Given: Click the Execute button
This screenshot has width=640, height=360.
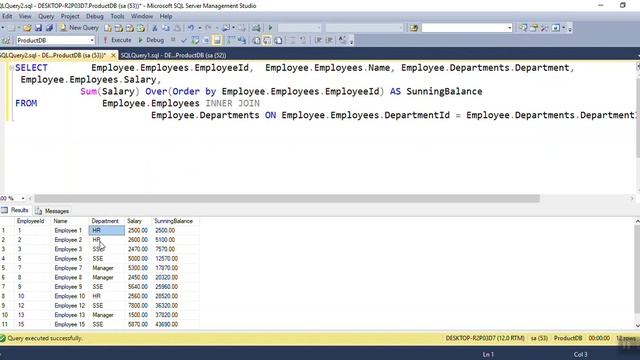Looking at the screenshot, I should click(x=118, y=40).
